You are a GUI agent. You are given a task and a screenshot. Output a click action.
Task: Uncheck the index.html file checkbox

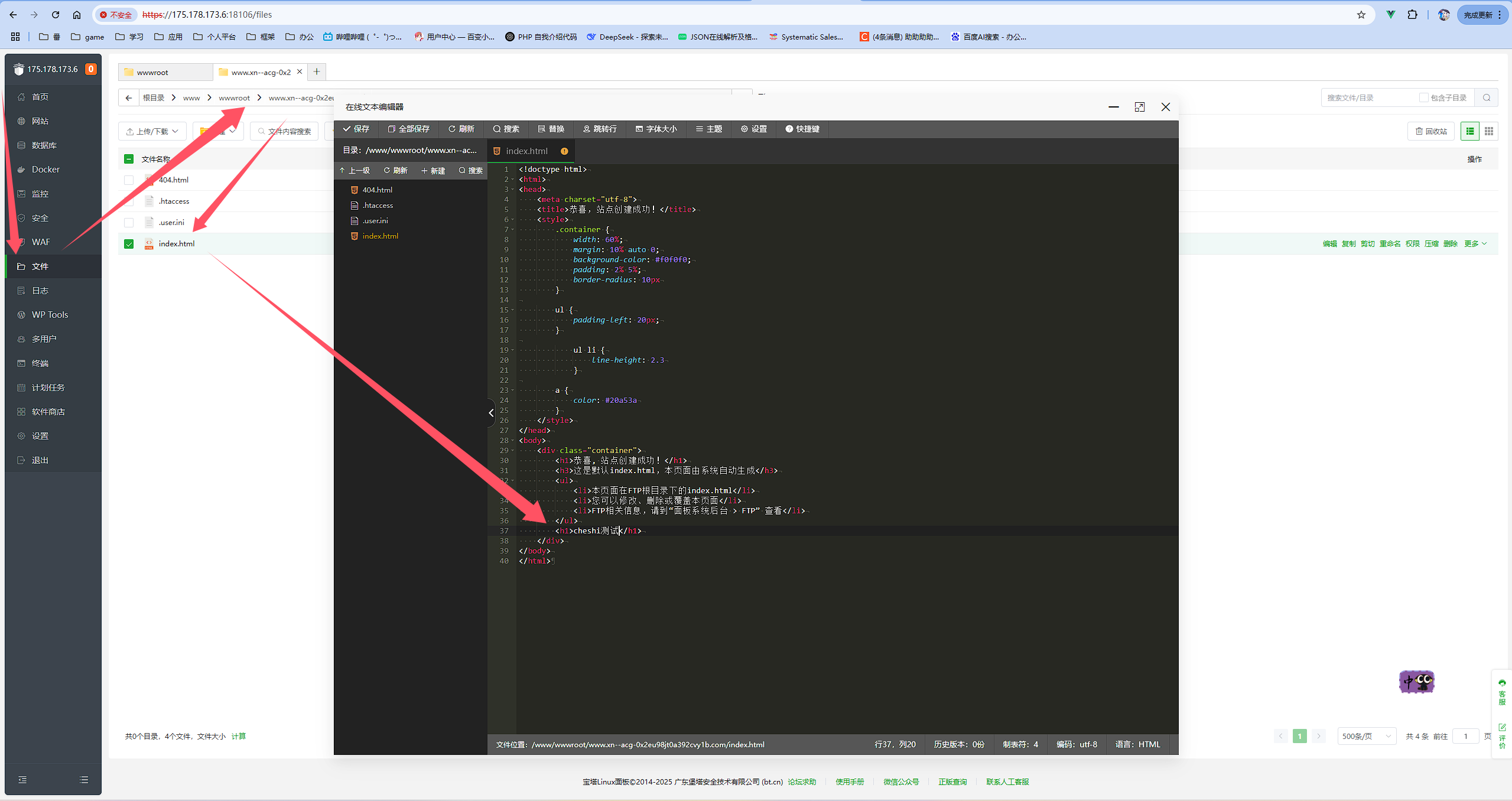[129, 244]
